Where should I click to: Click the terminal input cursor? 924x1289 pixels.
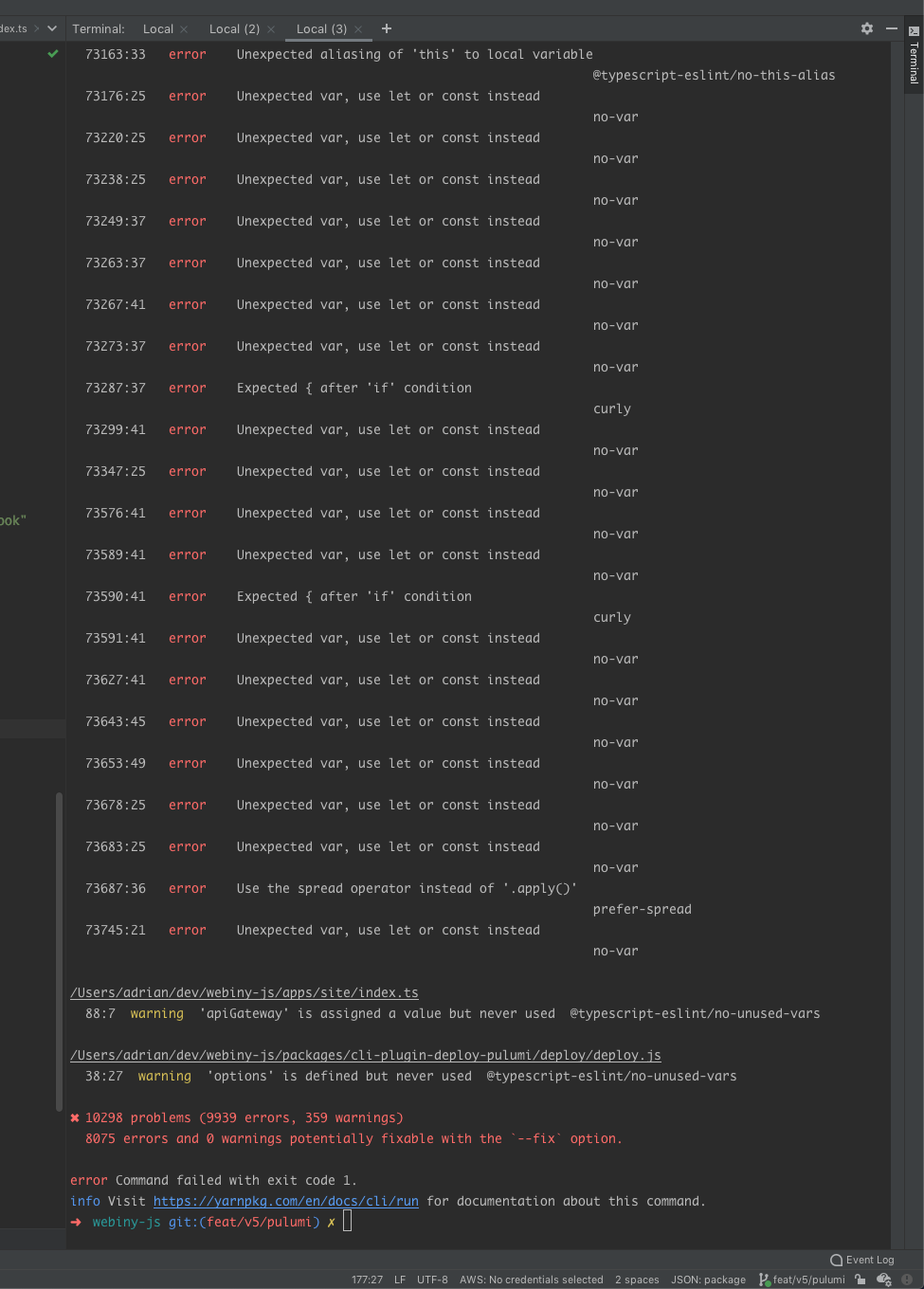tap(348, 1222)
